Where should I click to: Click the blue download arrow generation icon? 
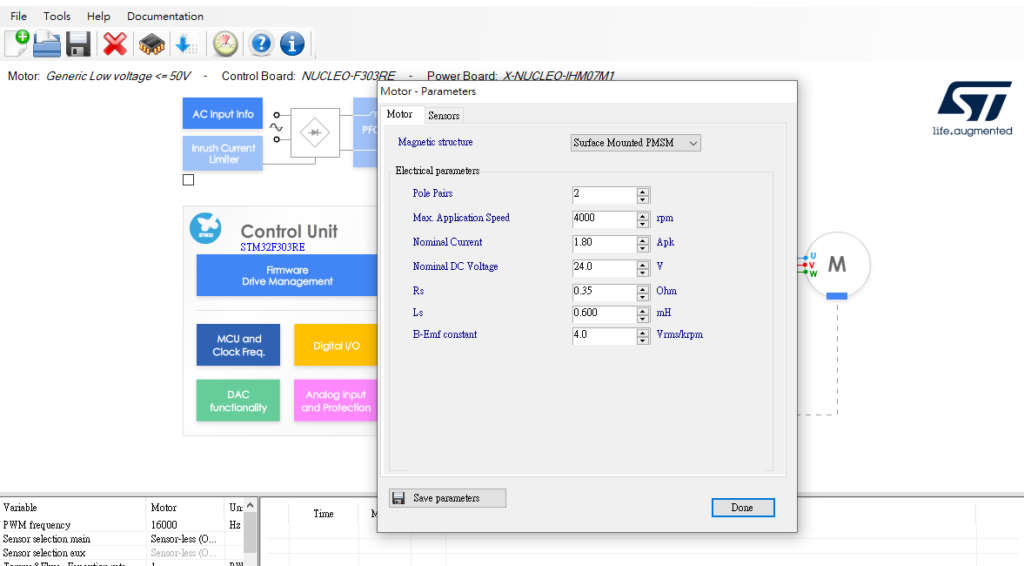187,44
